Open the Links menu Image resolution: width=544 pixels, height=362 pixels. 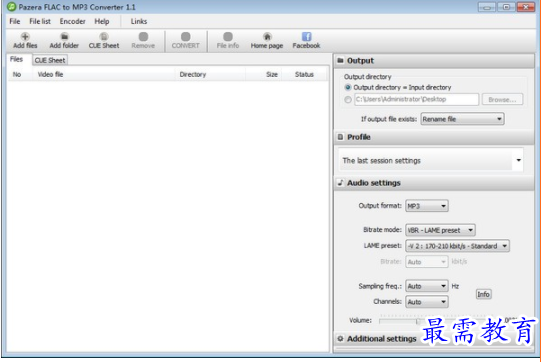pyautogui.click(x=139, y=22)
